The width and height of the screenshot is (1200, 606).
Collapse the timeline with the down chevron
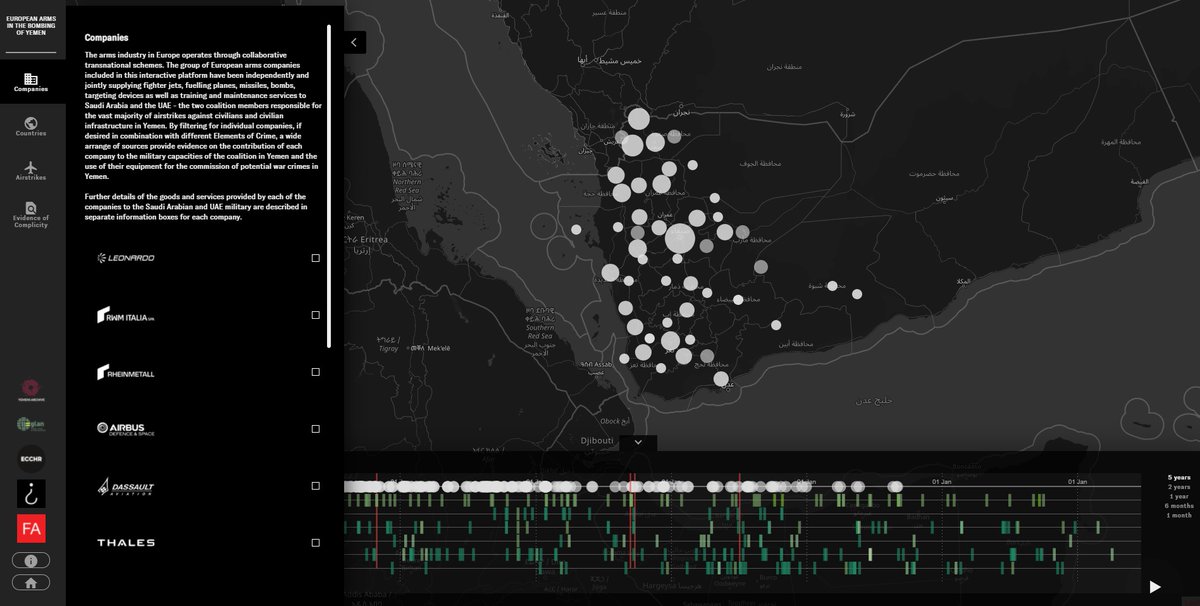click(638, 441)
